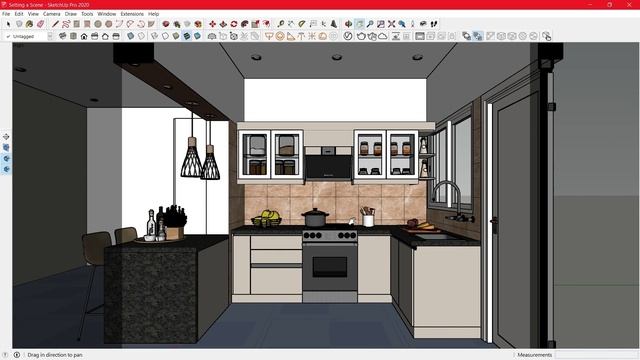Open the V-Ray Asset Editor
640x360 pixels.
pyautogui.click(x=348, y=36)
